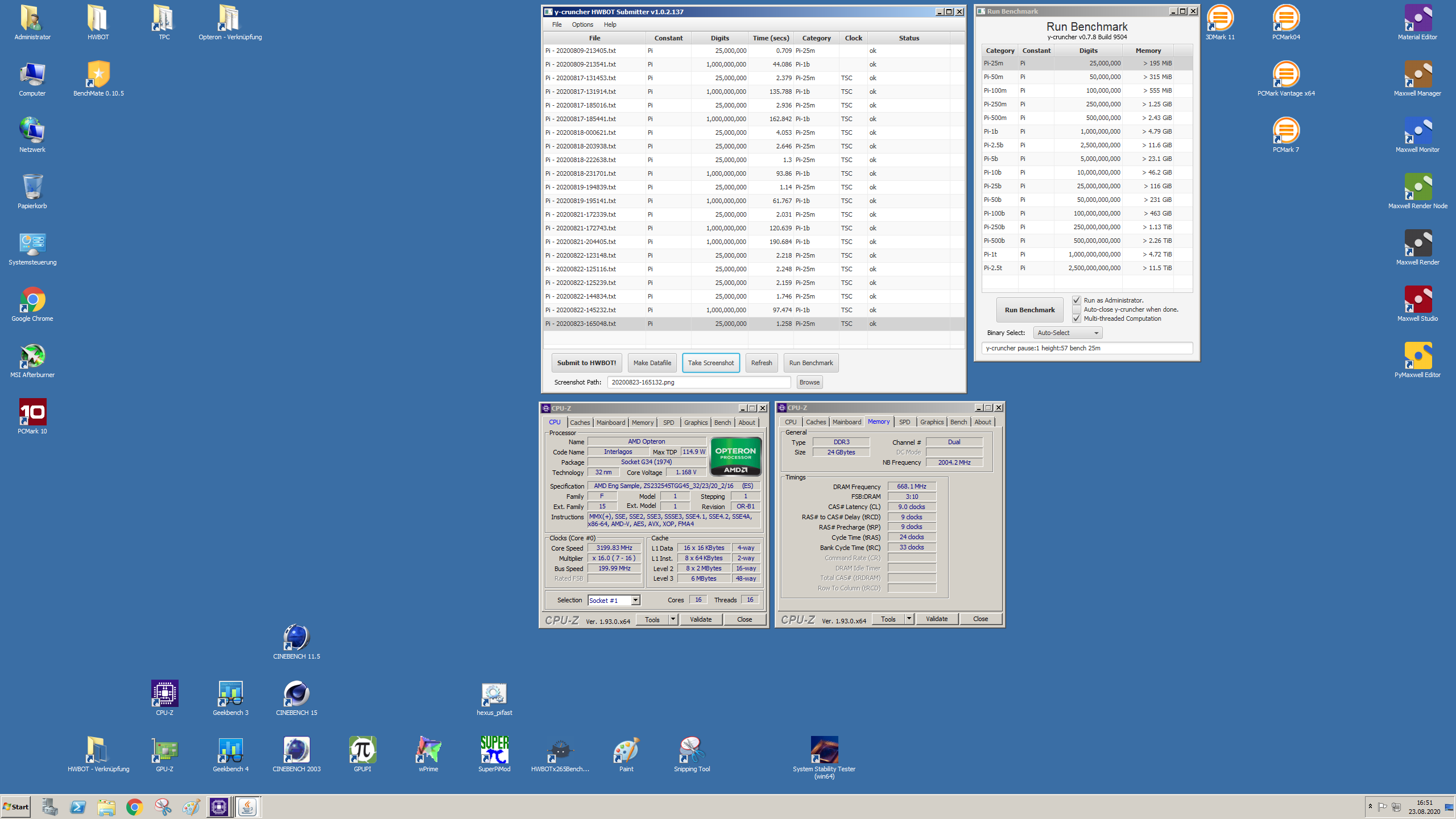Sort by Time (secs) column header
1456x819 pixels.
pyautogui.click(x=771, y=38)
